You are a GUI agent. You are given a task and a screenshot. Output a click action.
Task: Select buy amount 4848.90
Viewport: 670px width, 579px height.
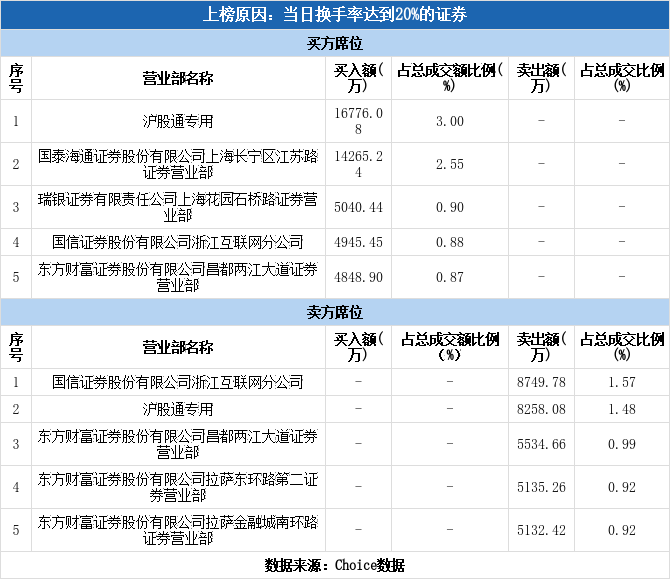coord(358,277)
